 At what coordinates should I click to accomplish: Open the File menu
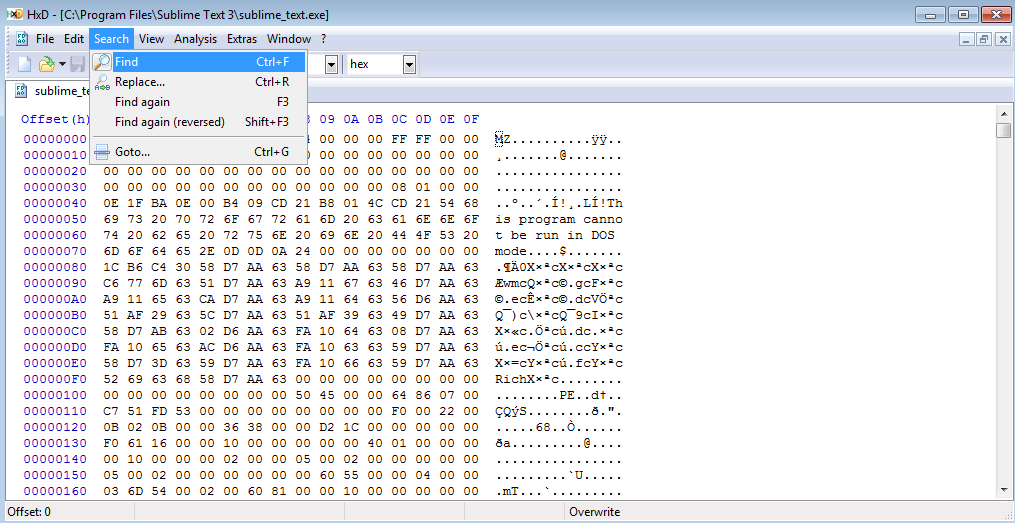[x=45, y=39]
